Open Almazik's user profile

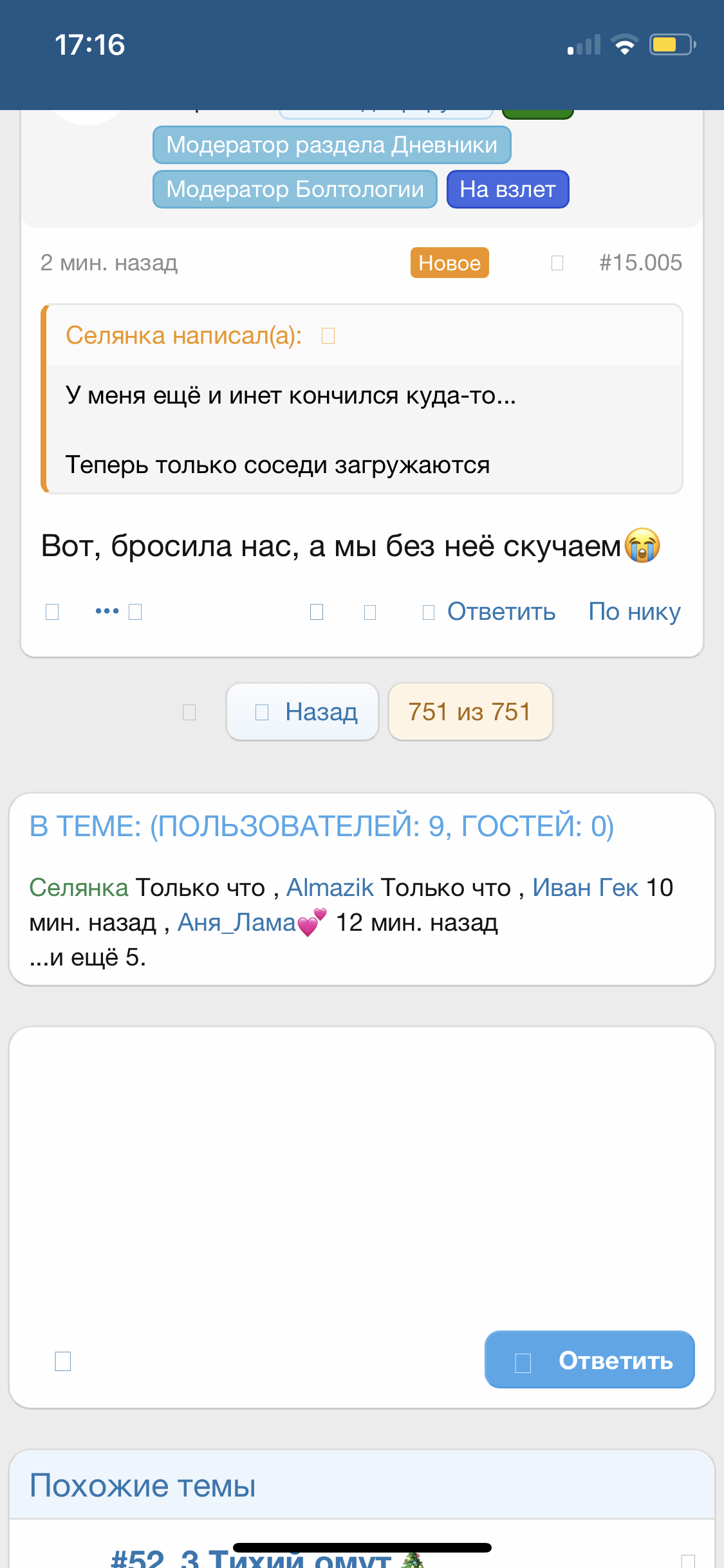pyautogui.click(x=330, y=888)
